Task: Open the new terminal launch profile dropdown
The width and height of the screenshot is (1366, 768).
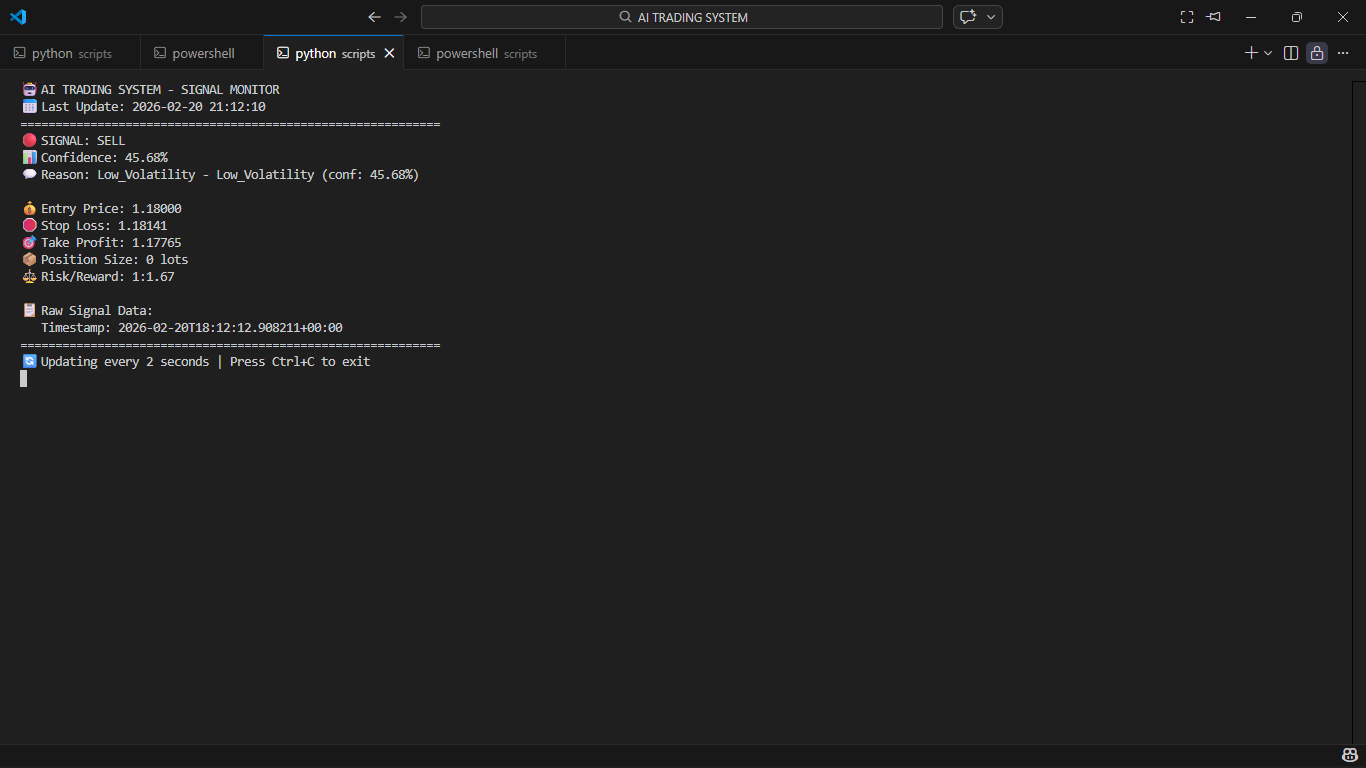Action: pos(1268,53)
